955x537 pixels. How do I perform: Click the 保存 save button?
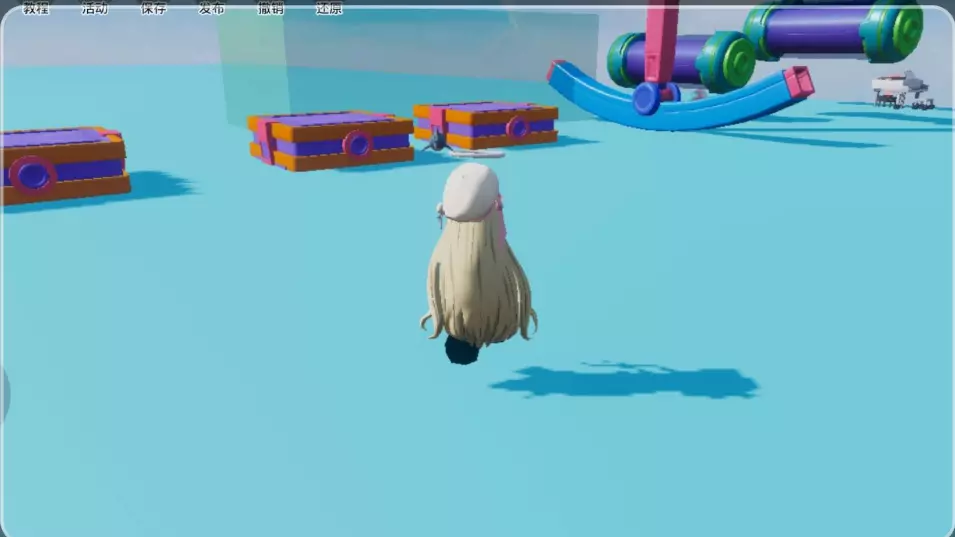click(x=153, y=8)
